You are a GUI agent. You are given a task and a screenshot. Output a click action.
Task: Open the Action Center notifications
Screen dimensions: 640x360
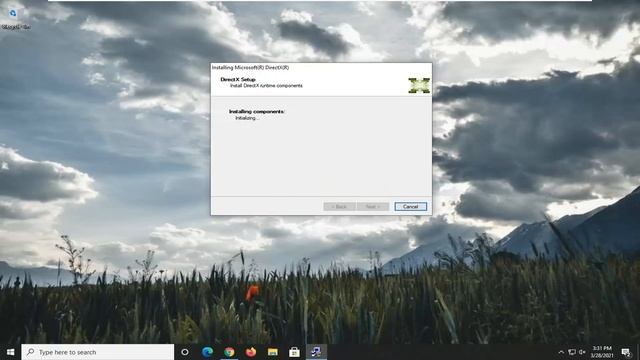tap(626, 352)
